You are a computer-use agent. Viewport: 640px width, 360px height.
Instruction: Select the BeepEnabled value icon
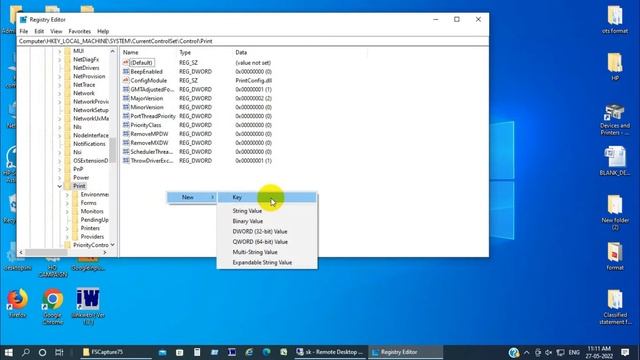[126, 71]
